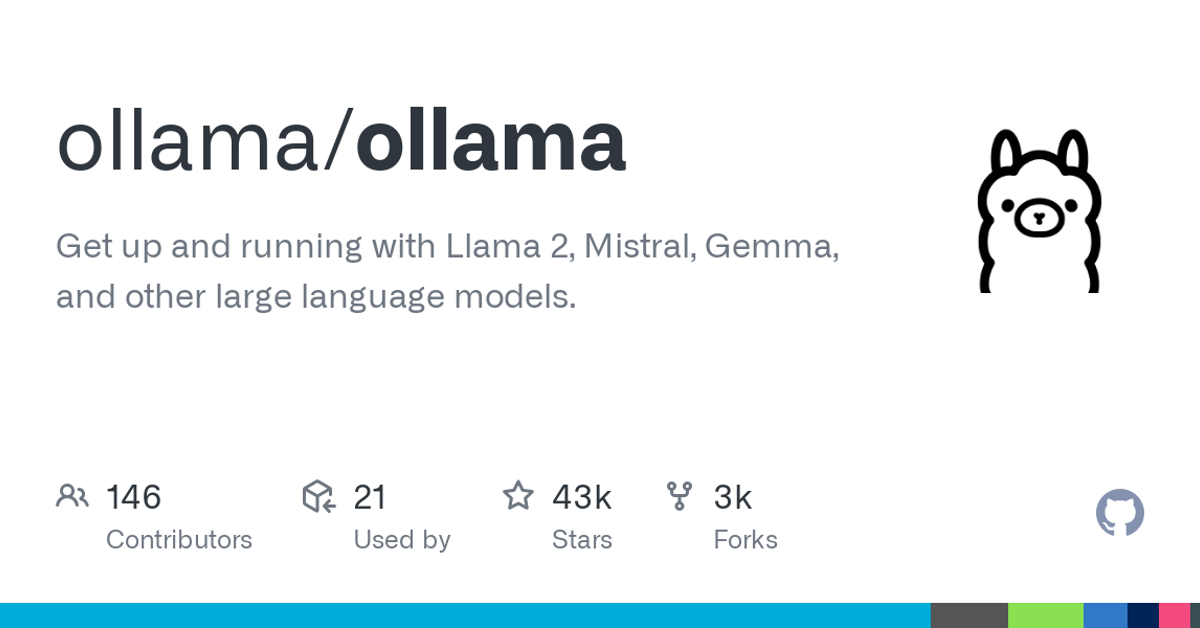This screenshot has height=628, width=1200.
Task: Open the GitHub Octocat logo
Action: [x=1120, y=513]
